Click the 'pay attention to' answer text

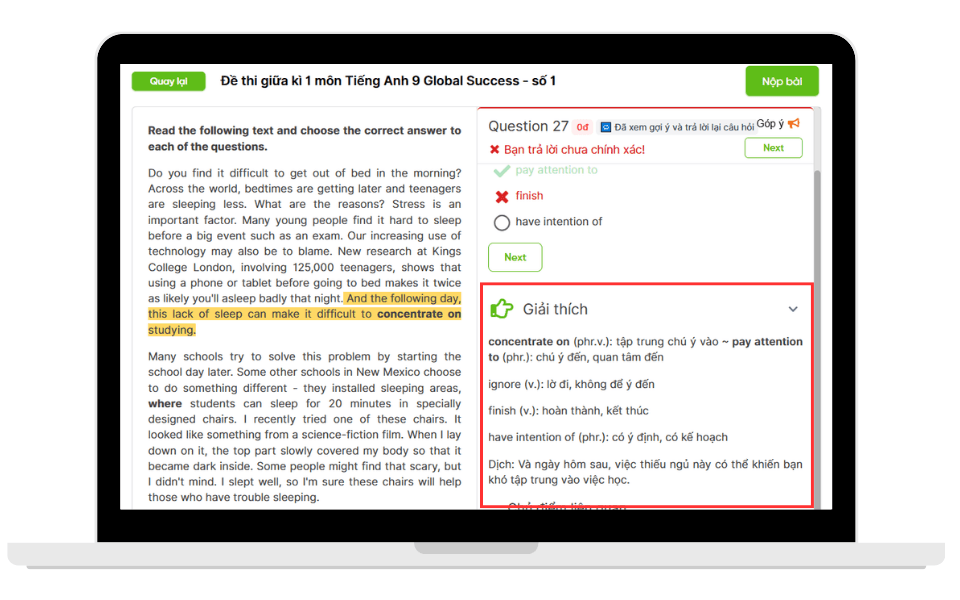click(557, 170)
